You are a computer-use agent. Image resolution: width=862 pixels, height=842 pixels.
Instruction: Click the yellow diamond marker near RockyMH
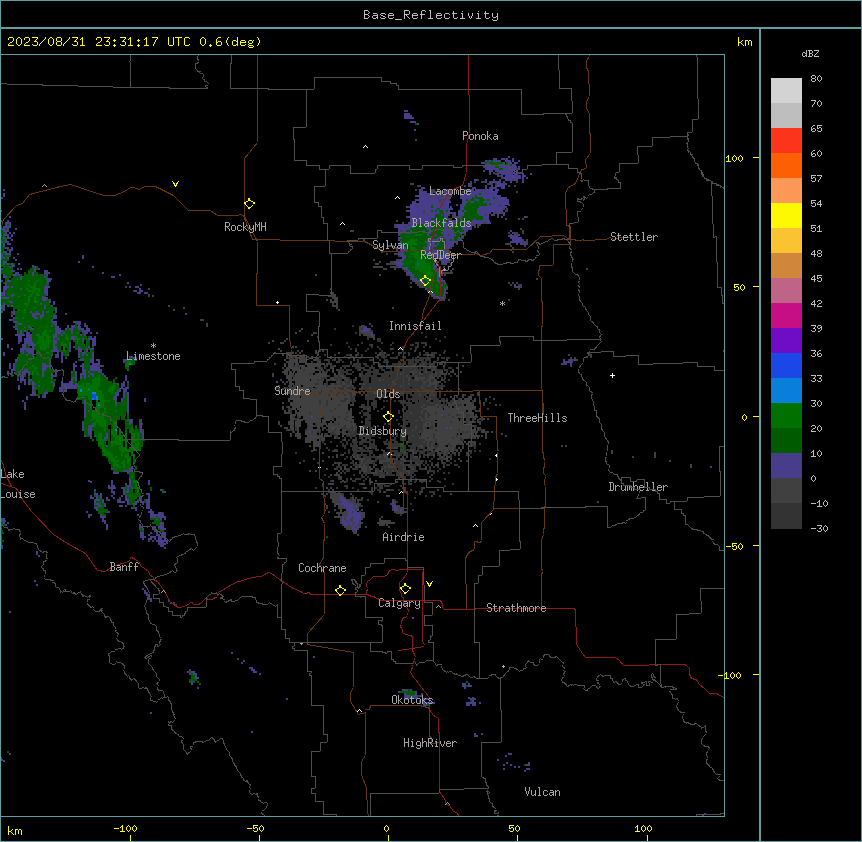coord(249,204)
